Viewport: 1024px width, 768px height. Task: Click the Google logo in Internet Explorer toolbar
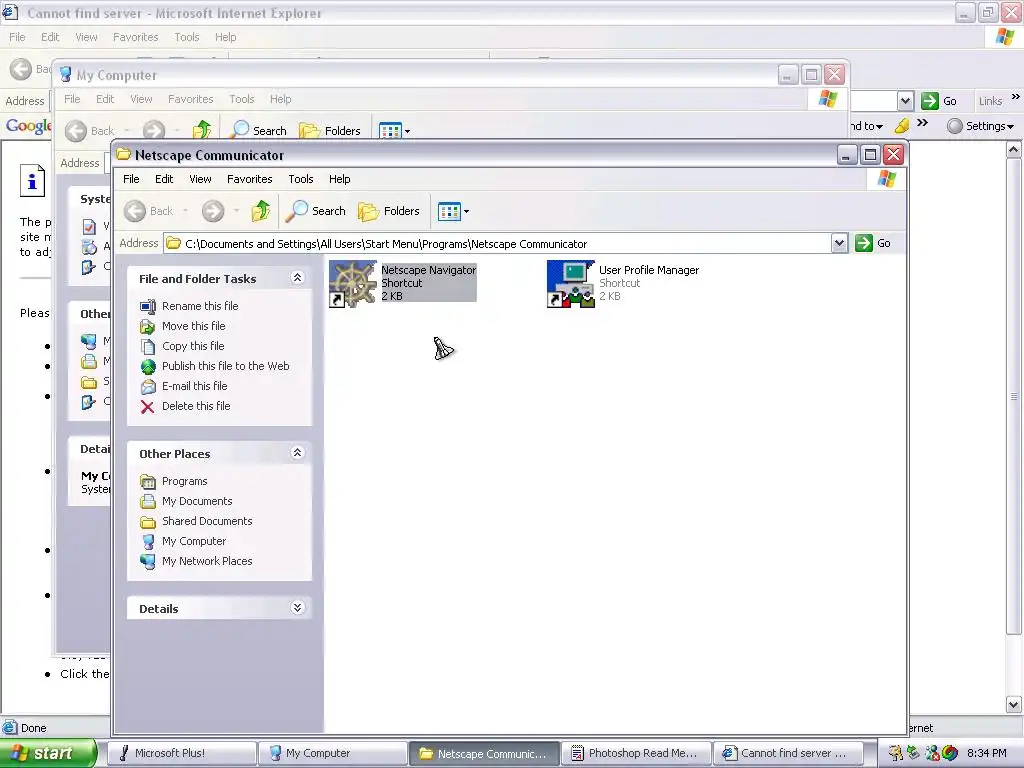pos(27,125)
